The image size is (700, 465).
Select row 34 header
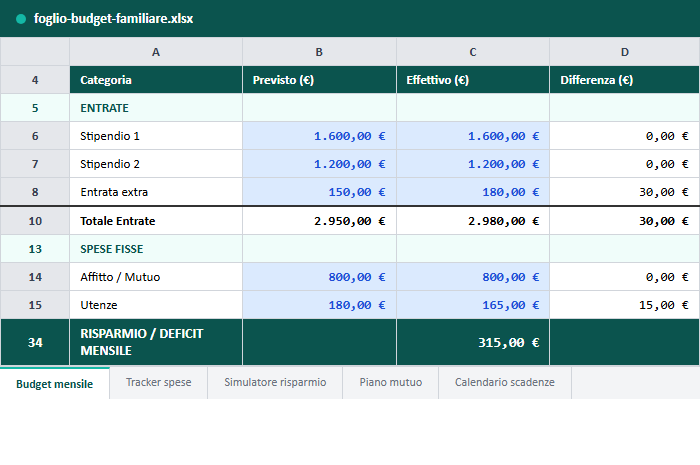35,342
